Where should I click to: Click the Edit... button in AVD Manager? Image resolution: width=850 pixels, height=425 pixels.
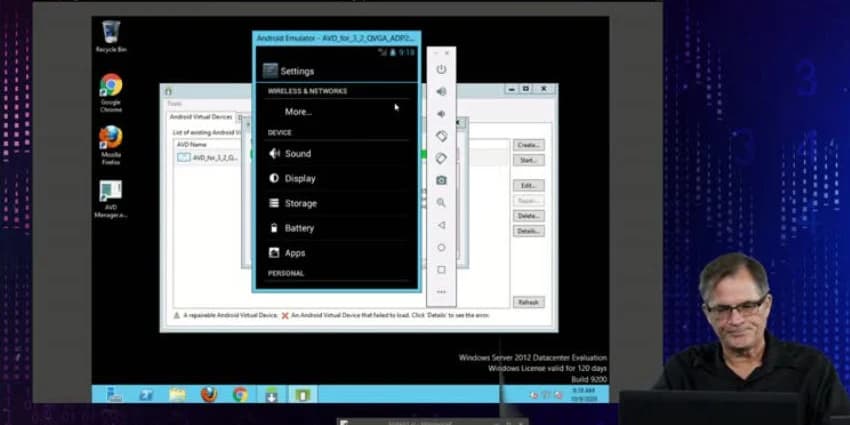(x=529, y=185)
